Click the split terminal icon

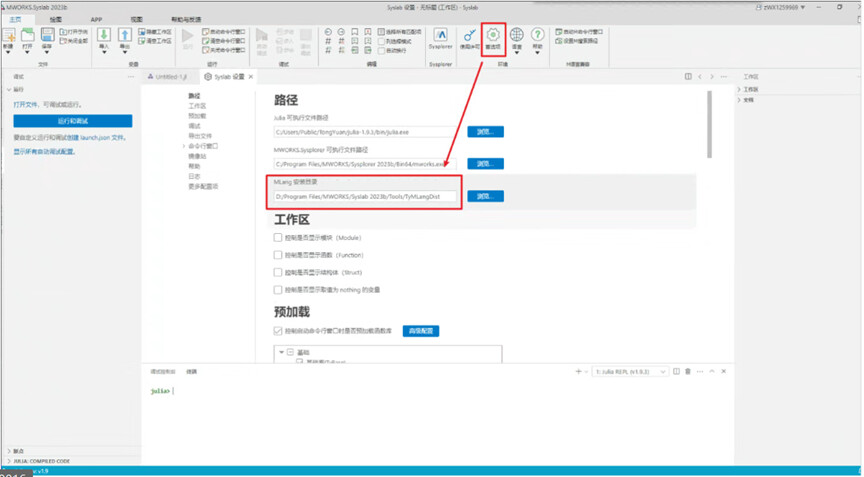pos(676,372)
